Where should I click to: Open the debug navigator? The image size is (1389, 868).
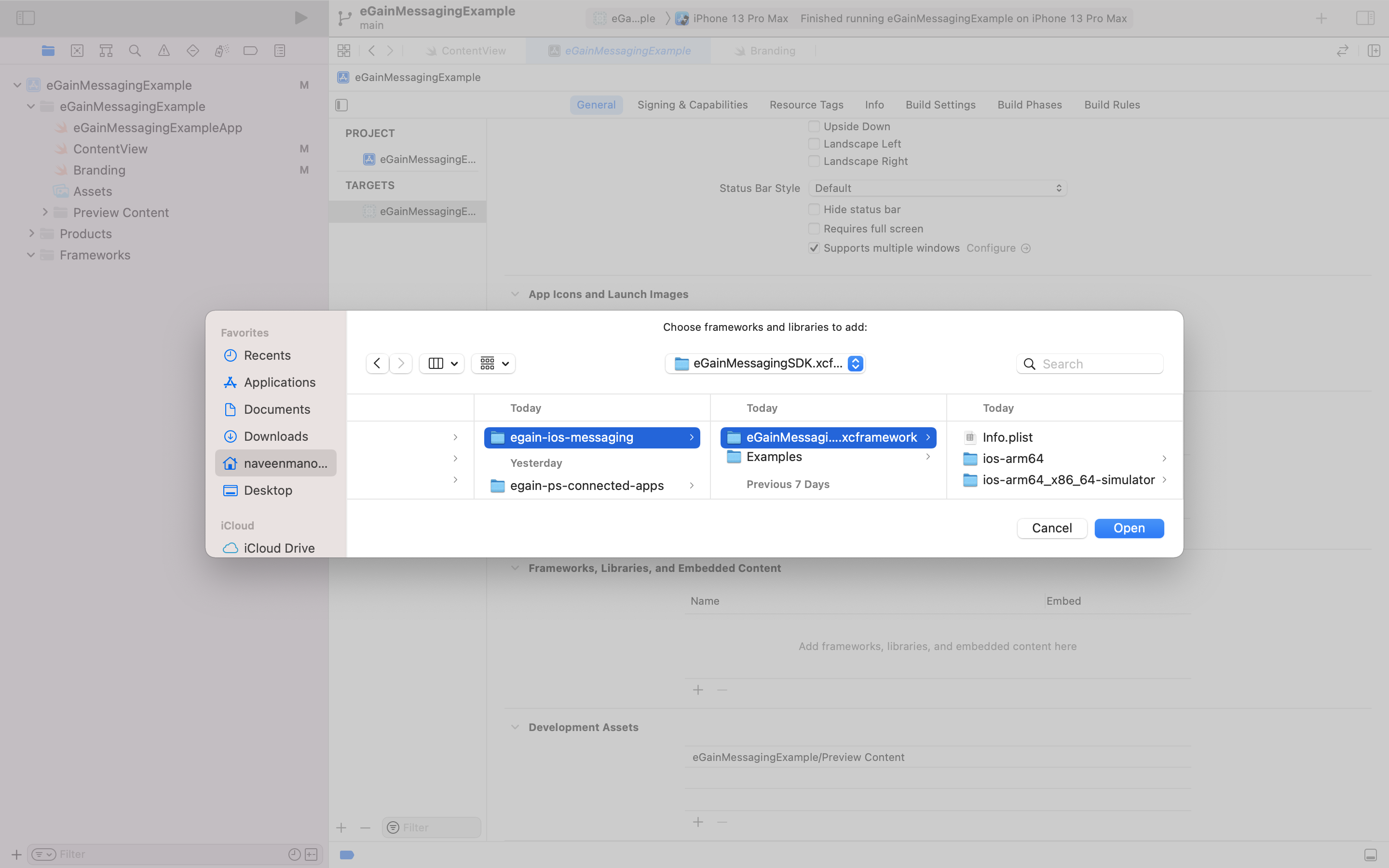[x=221, y=51]
